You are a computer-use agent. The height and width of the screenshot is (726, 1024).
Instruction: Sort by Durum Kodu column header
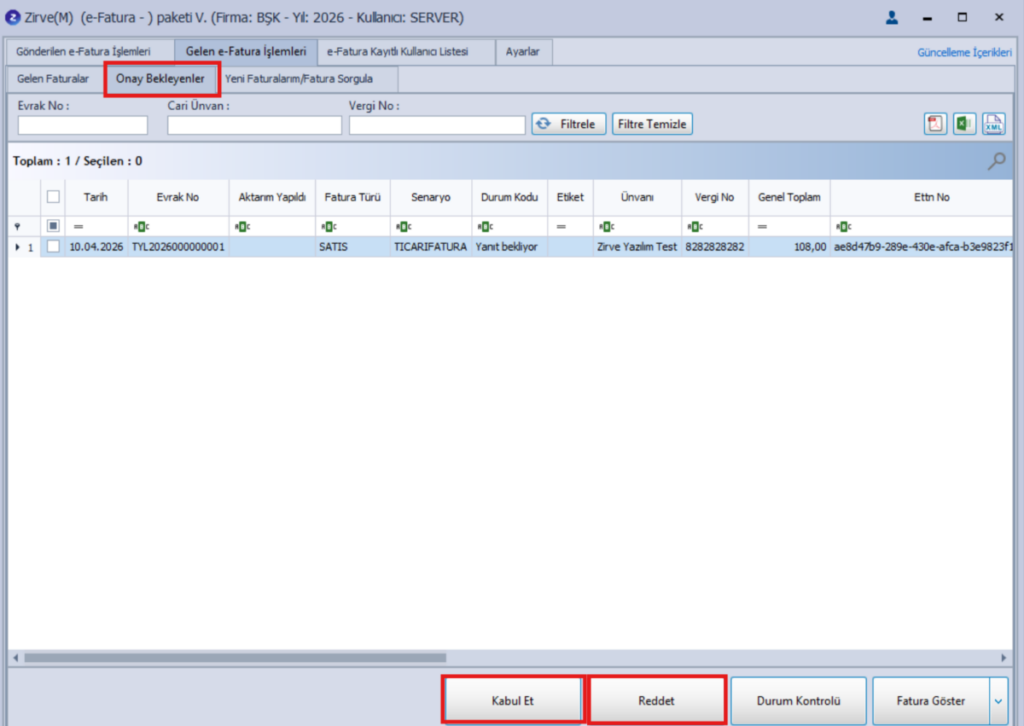coord(509,197)
